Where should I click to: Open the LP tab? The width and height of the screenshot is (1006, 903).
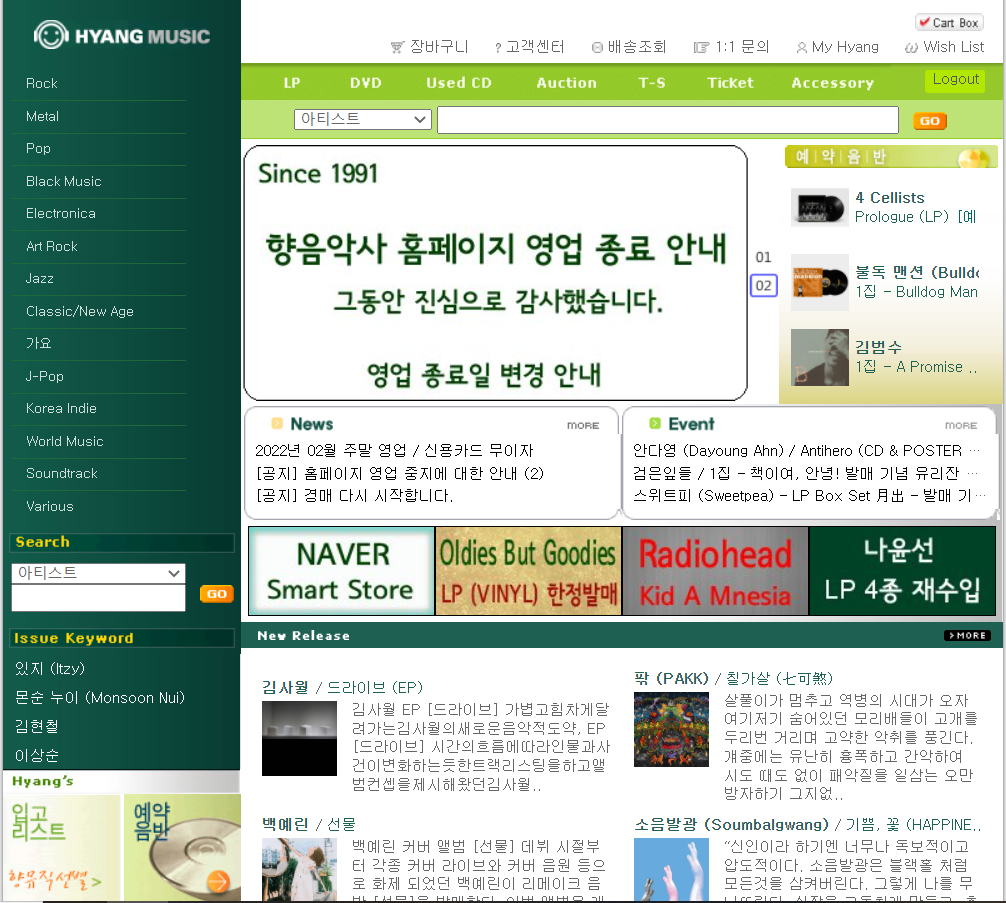[x=292, y=83]
